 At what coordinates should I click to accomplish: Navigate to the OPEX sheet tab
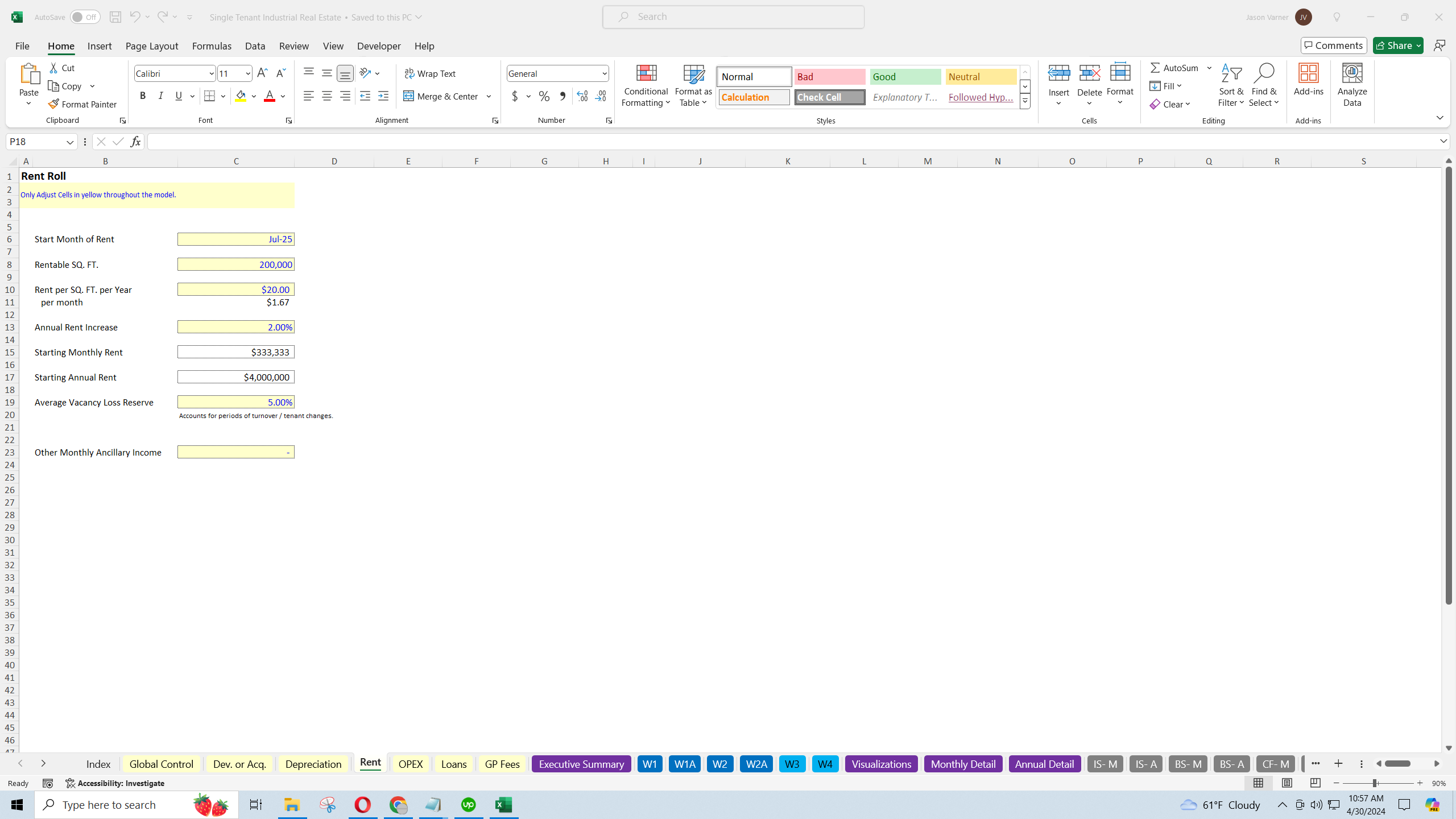click(x=410, y=764)
